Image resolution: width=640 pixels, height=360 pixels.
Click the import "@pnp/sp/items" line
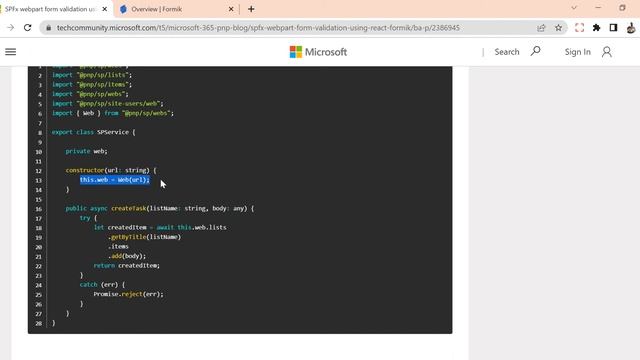coord(92,84)
